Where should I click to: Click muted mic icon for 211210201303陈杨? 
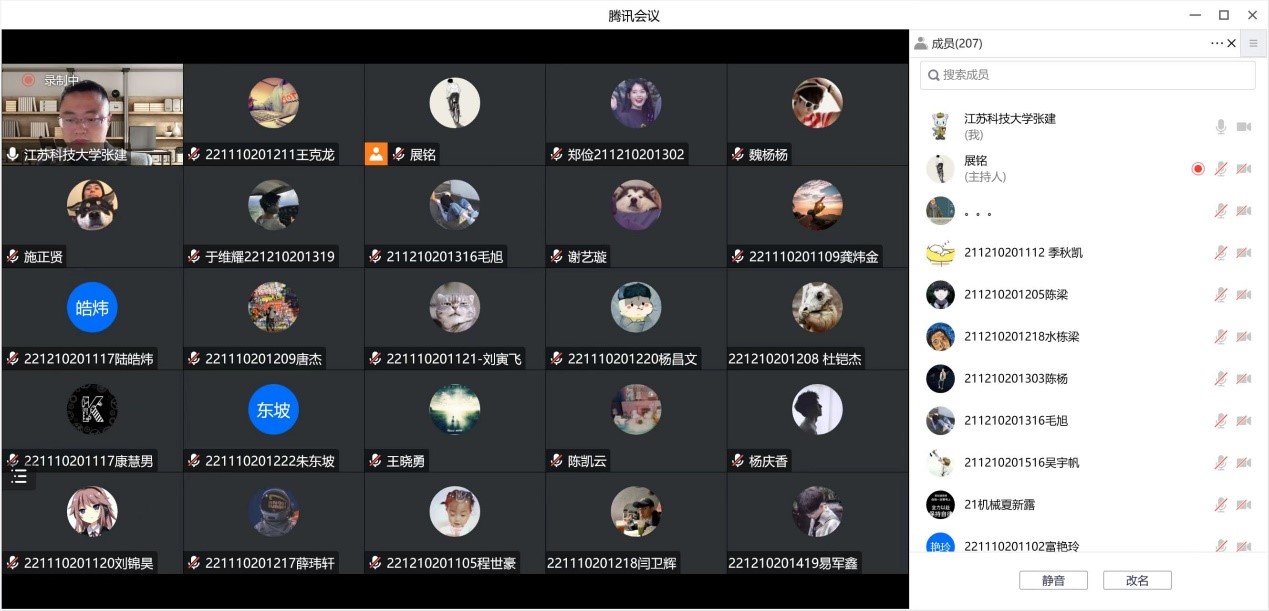coord(1220,379)
